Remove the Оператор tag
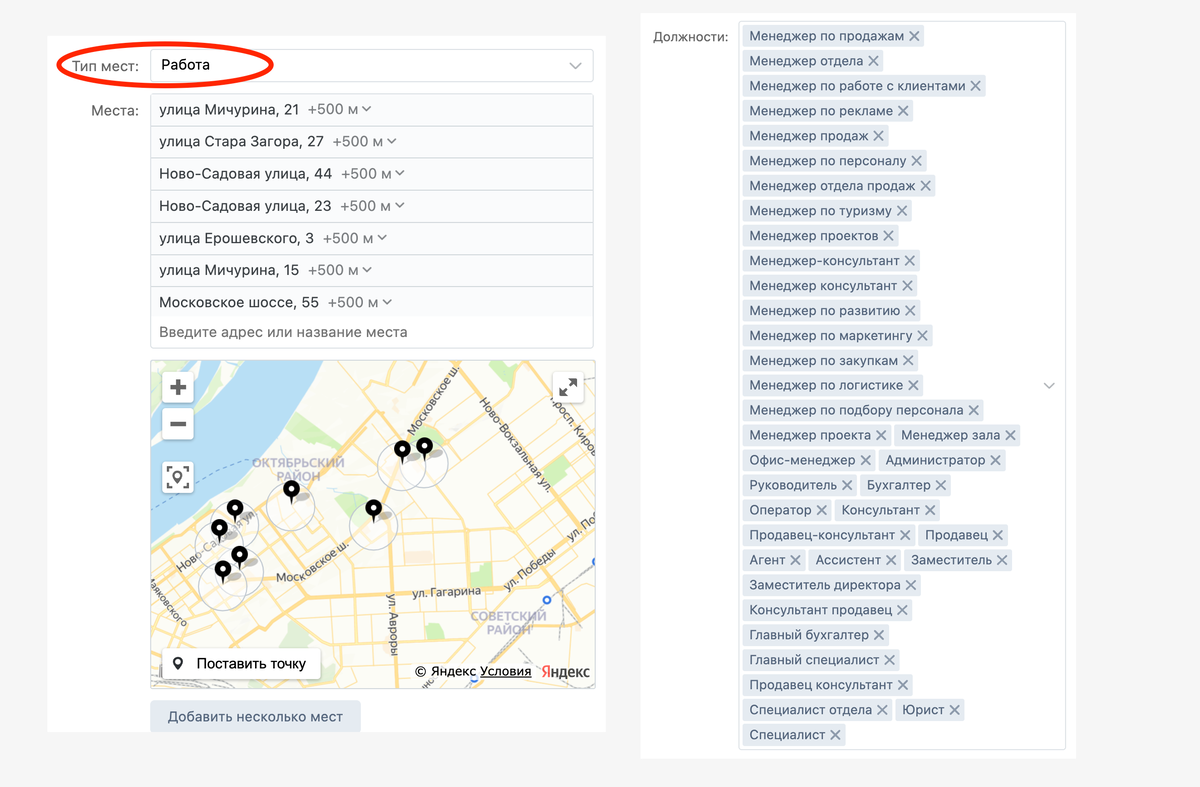The height and width of the screenshot is (787, 1200). click(822, 510)
